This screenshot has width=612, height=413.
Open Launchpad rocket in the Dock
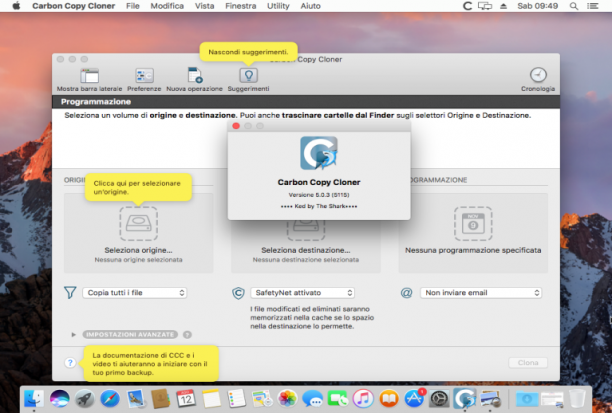coord(85,399)
